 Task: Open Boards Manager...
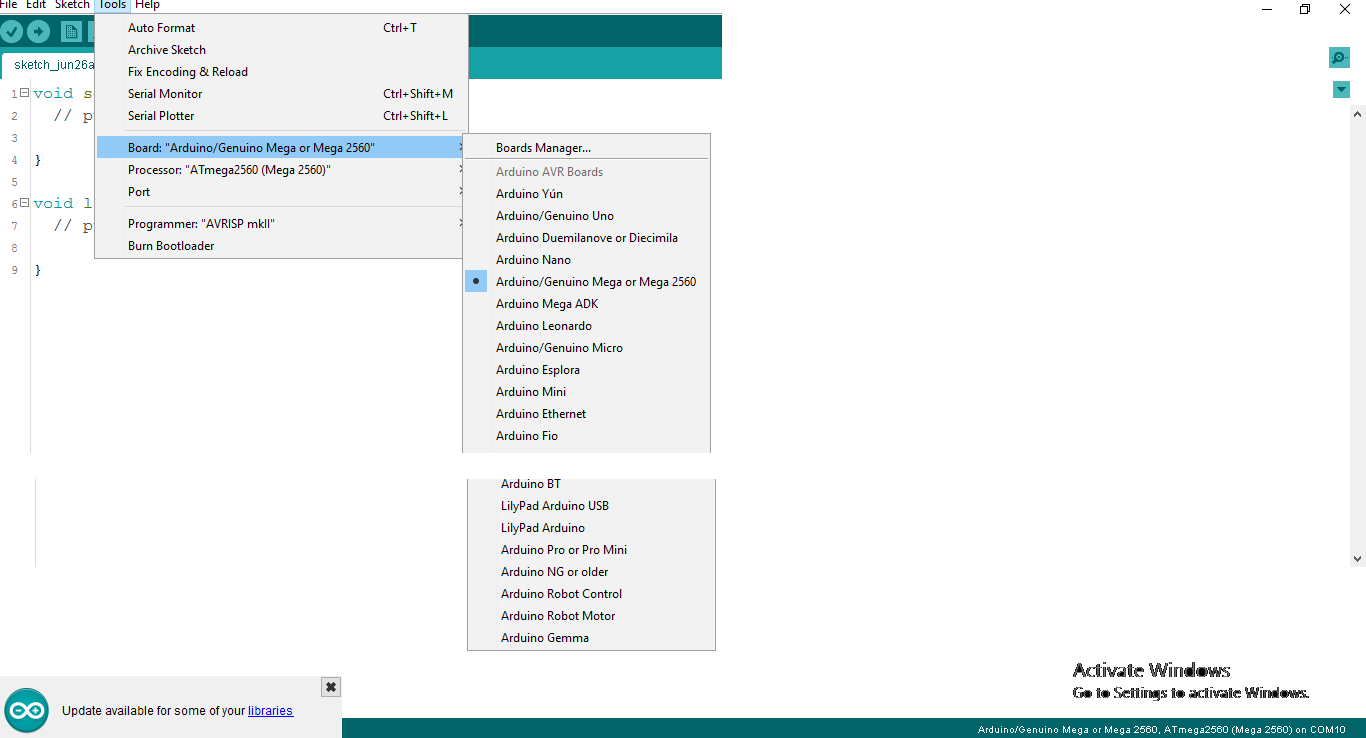tap(587, 148)
